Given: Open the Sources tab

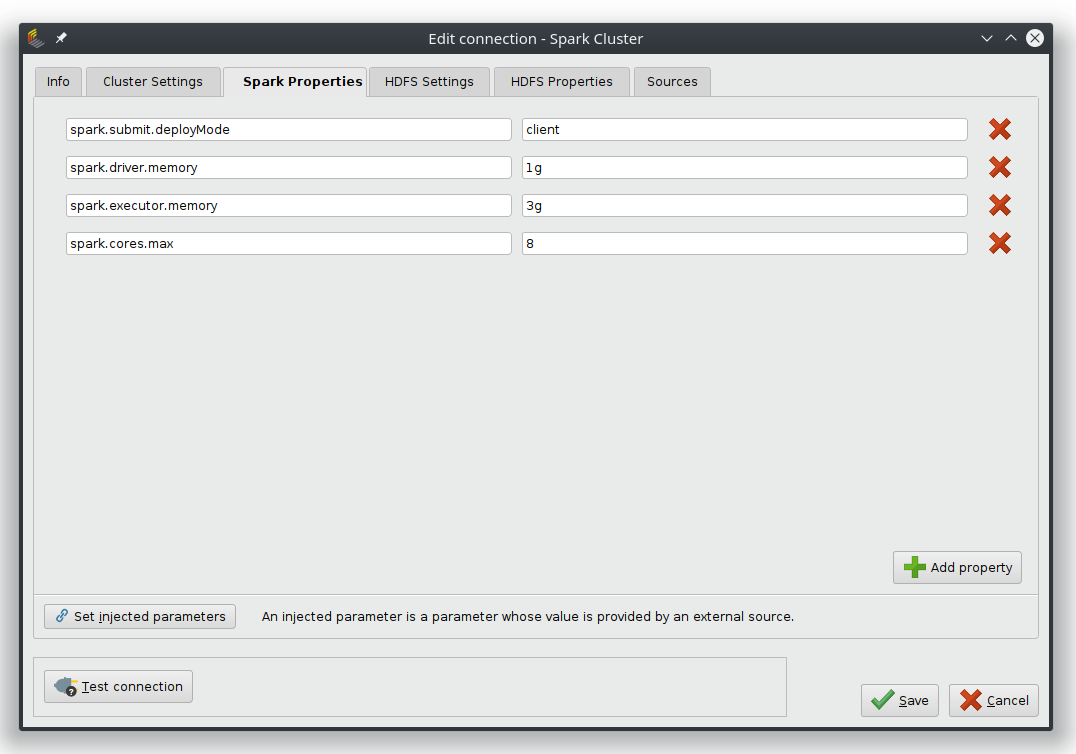Looking at the screenshot, I should [672, 82].
